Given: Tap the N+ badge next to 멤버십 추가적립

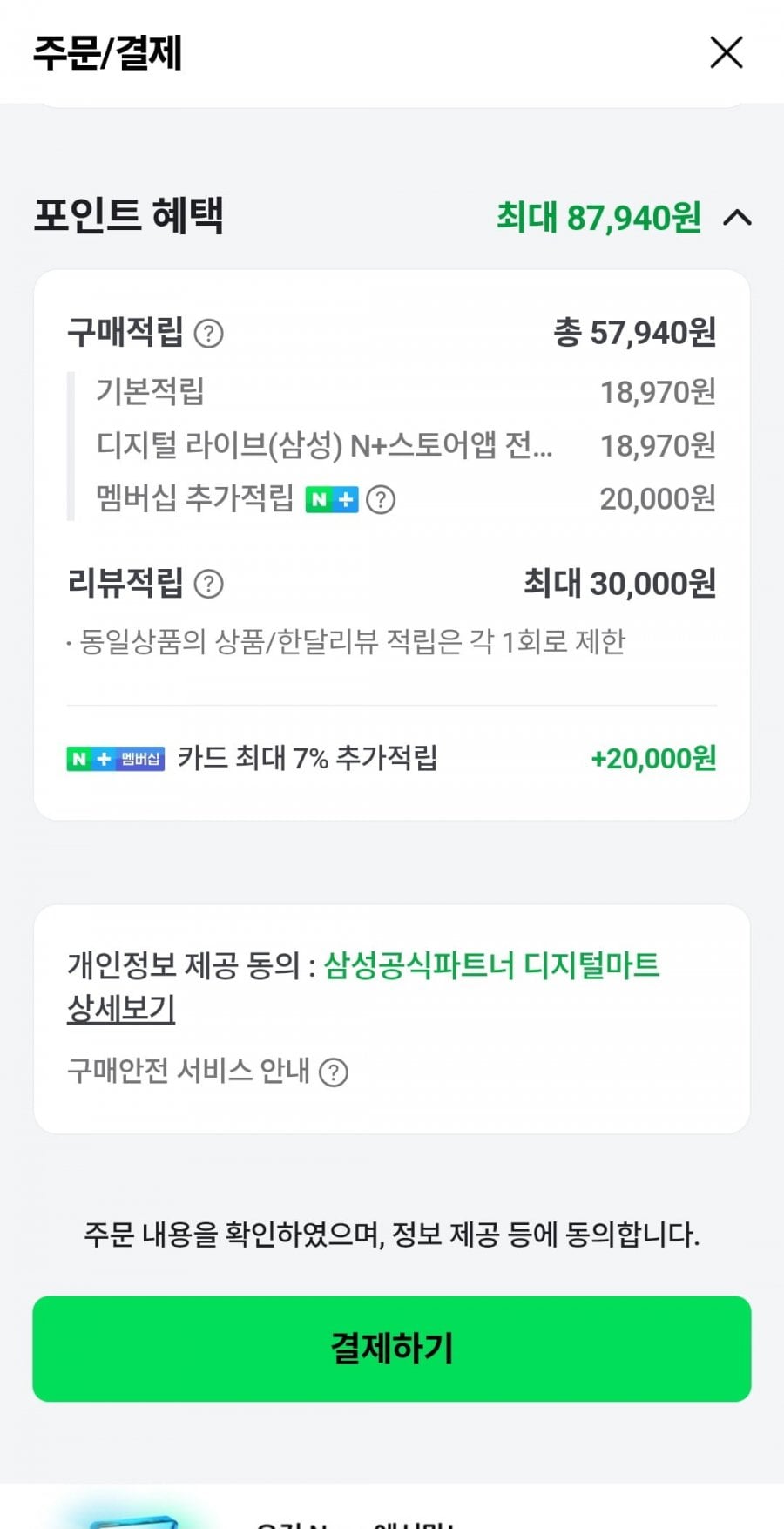Looking at the screenshot, I should click(331, 500).
